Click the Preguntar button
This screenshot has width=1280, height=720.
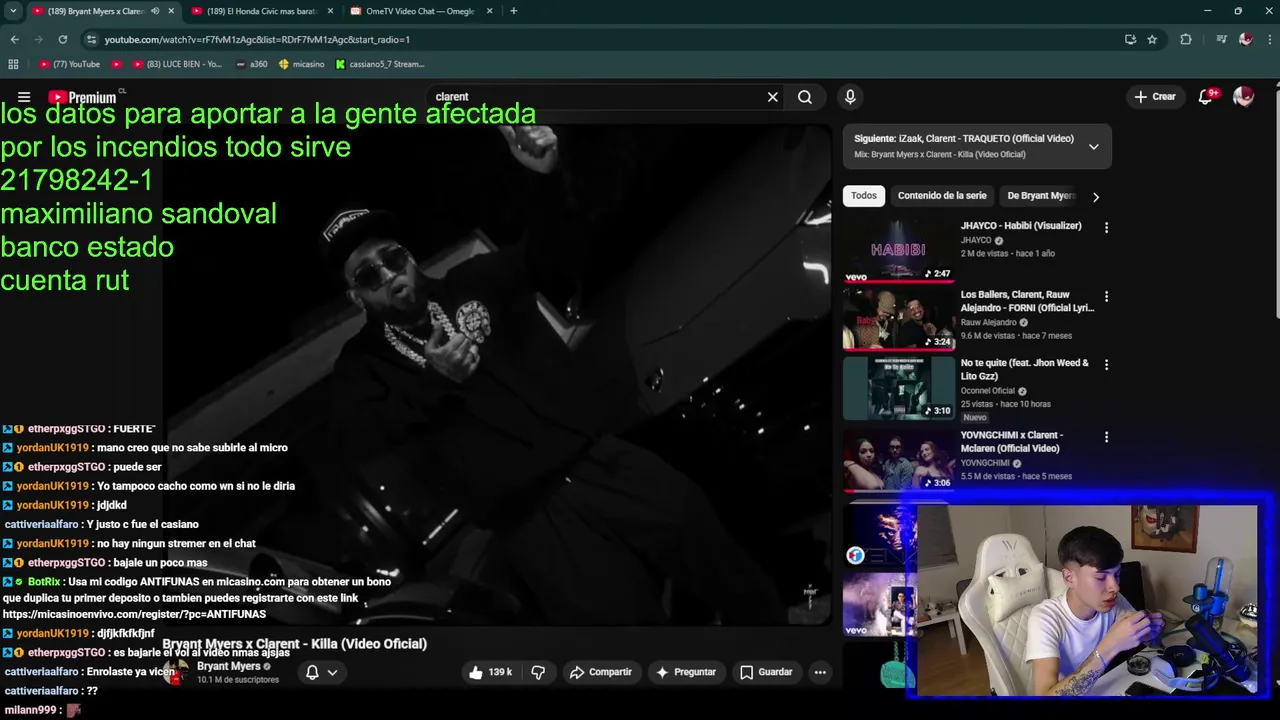[x=685, y=672]
